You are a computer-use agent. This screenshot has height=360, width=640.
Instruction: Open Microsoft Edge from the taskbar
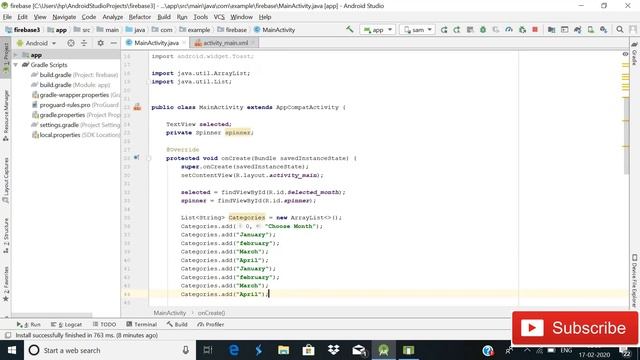point(233,350)
